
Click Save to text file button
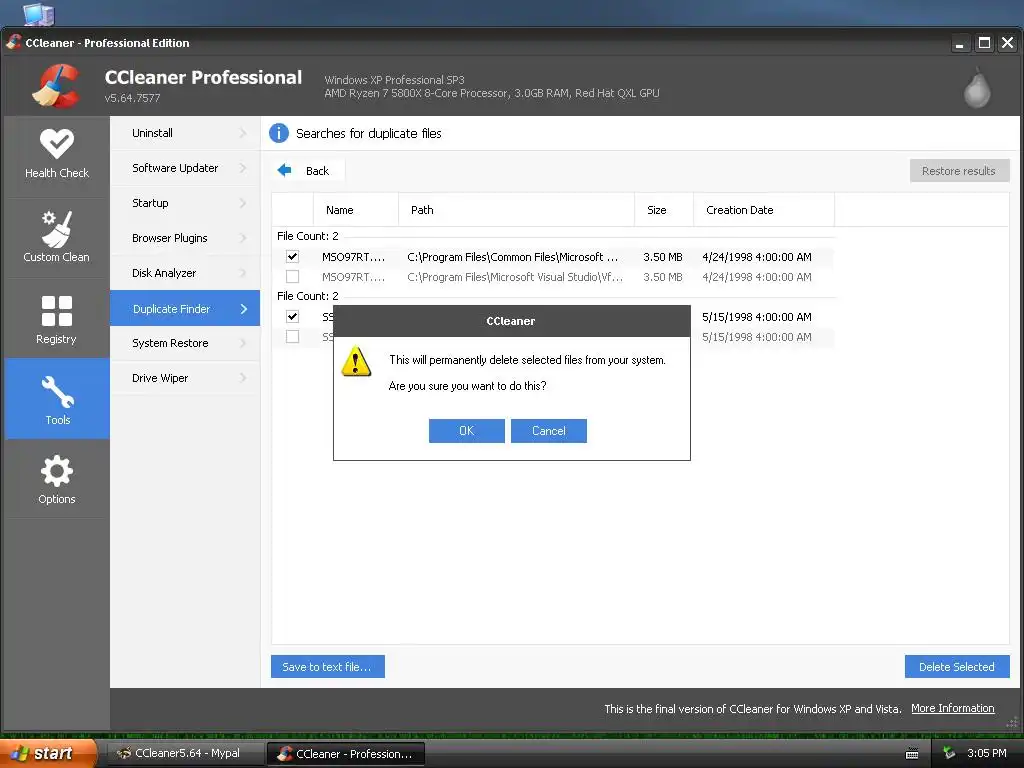(x=327, y=667)
